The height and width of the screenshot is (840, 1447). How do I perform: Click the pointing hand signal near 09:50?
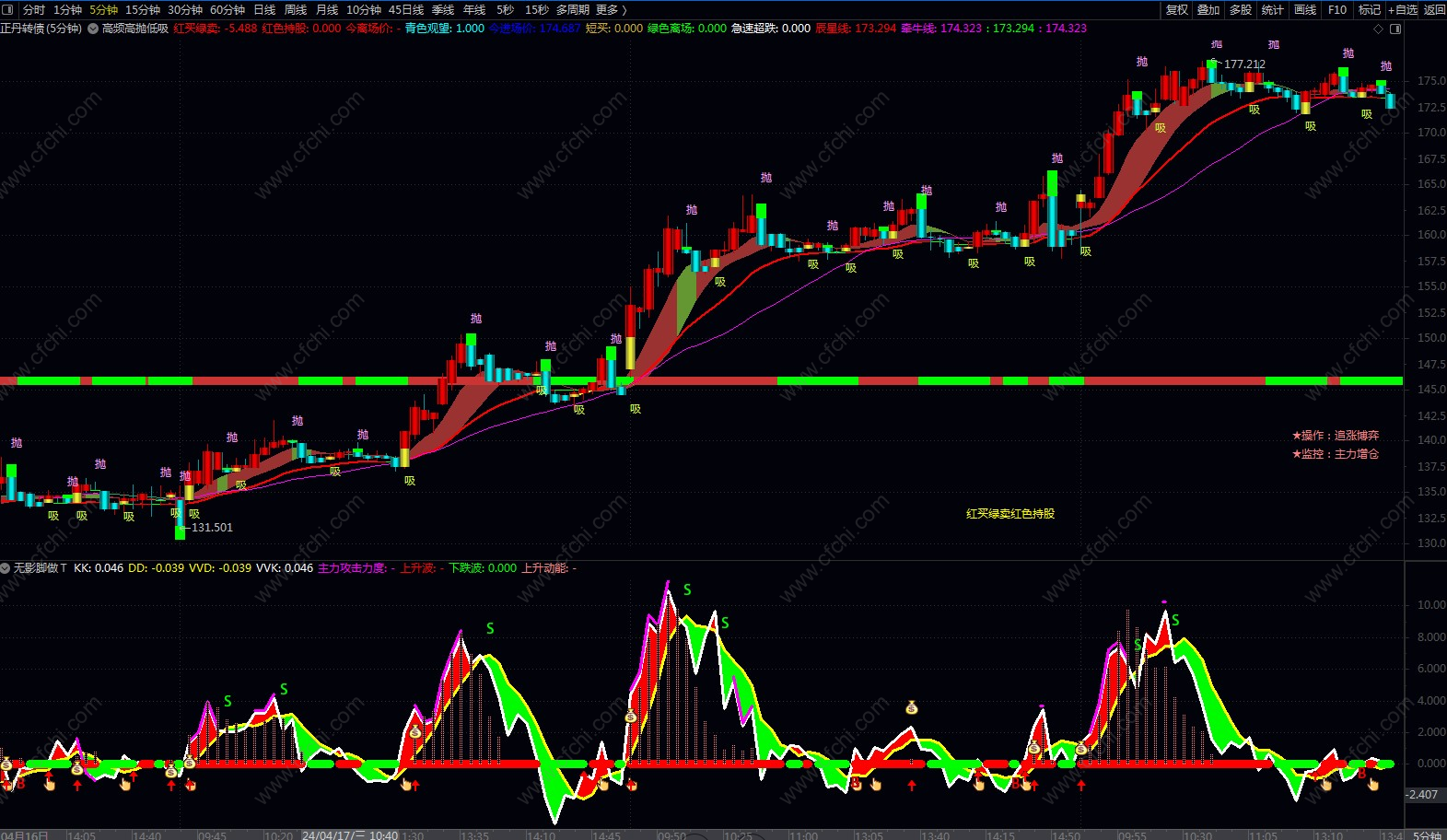tap(632, 785)
